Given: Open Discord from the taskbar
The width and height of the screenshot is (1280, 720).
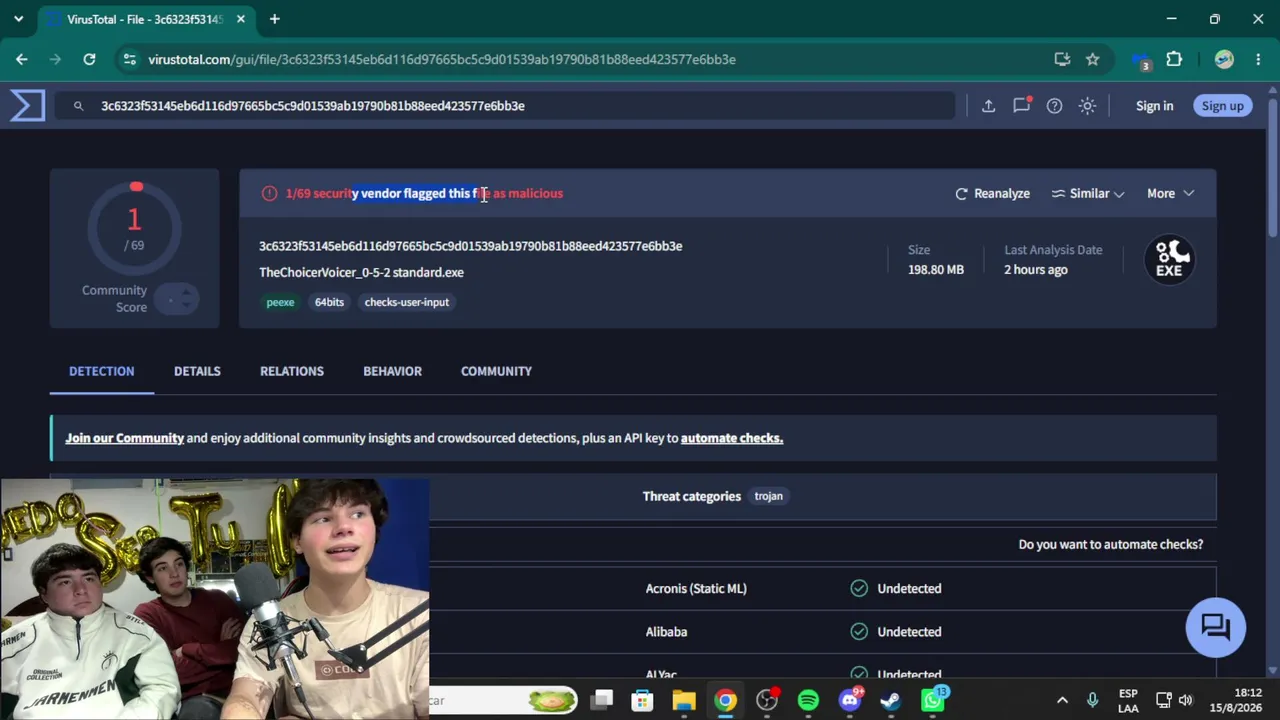Looking at the screenshot, I should pos(850,700).
